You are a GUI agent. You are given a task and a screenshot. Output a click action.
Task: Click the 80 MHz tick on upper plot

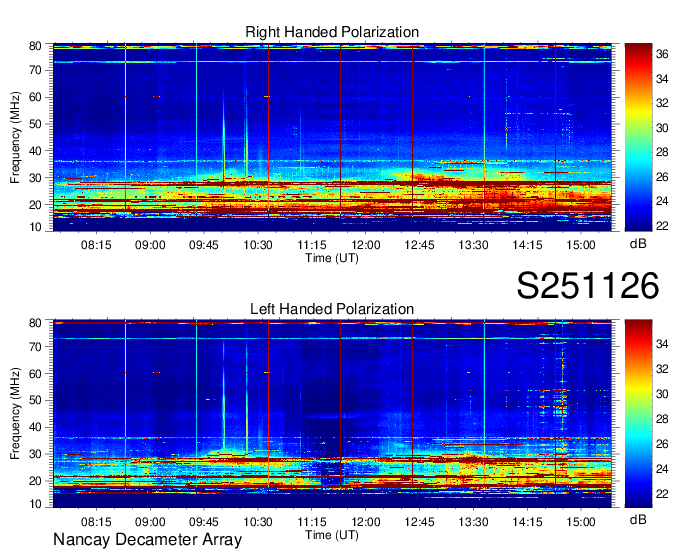coord(34,46)
